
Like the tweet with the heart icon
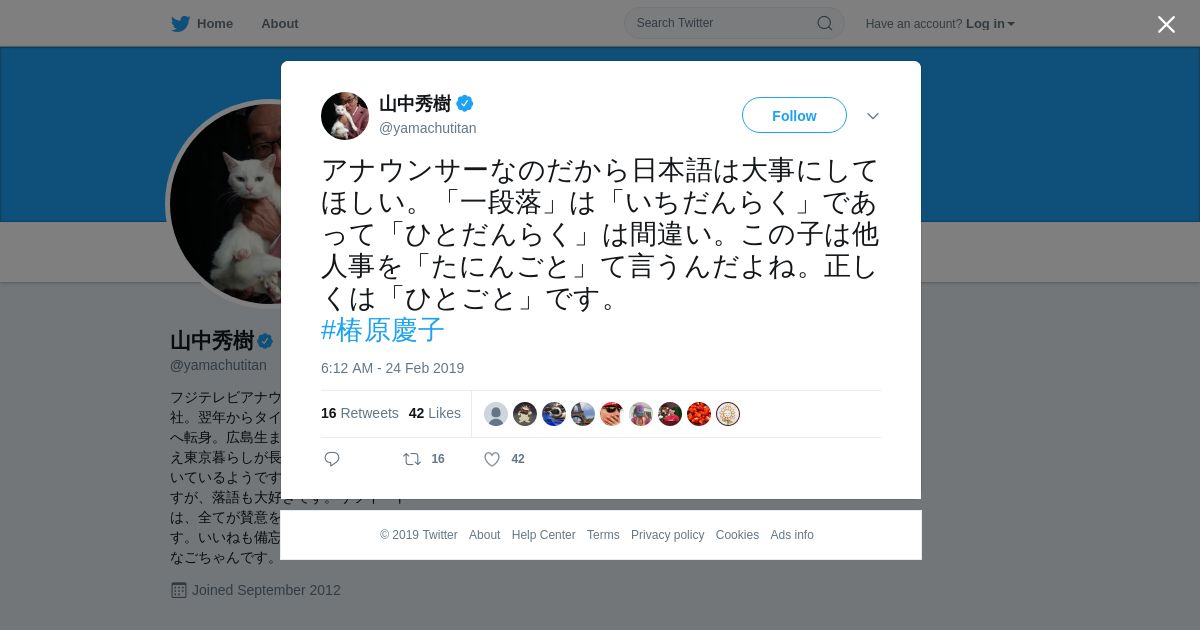492,459
